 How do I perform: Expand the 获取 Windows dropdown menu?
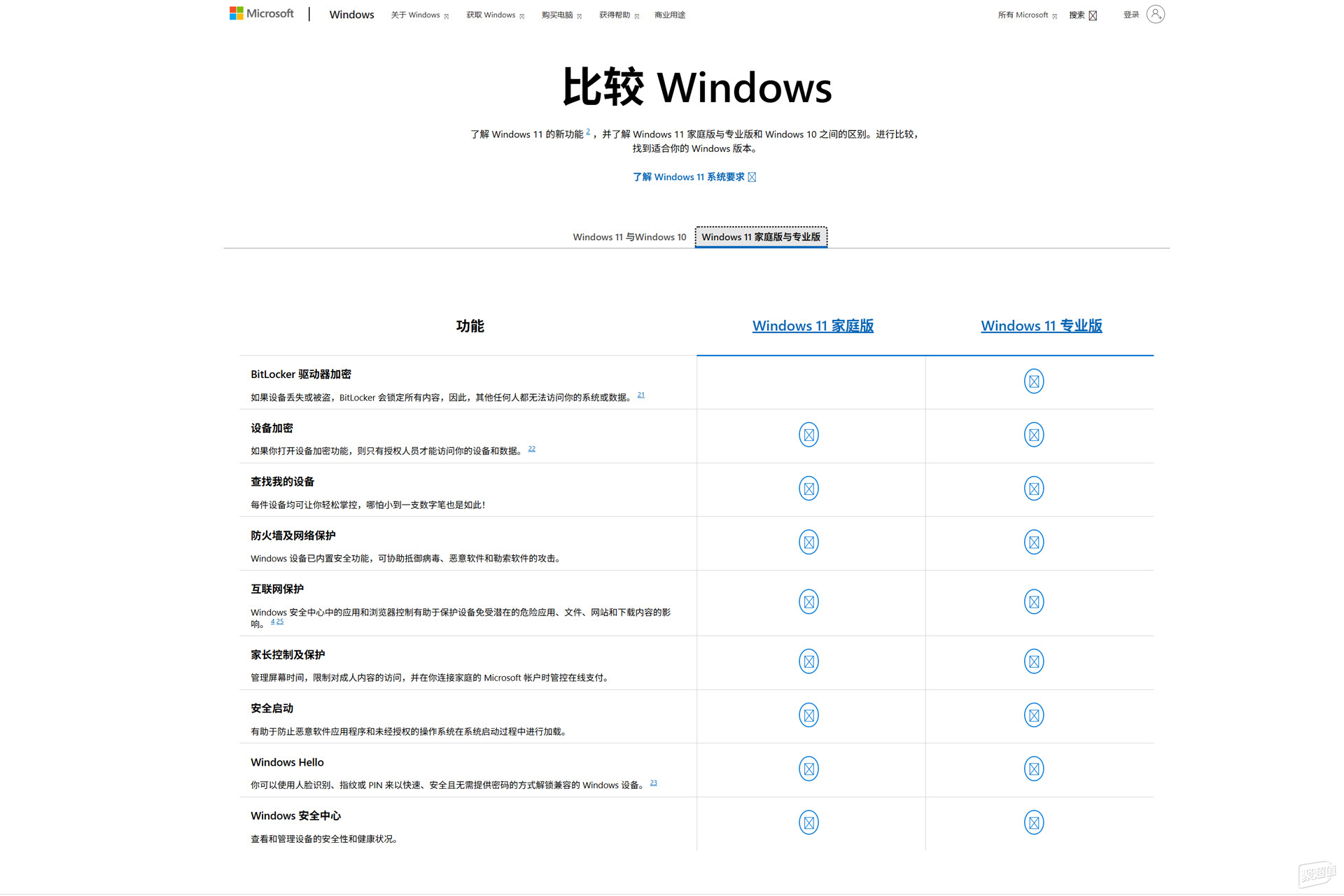pos(496,15)
